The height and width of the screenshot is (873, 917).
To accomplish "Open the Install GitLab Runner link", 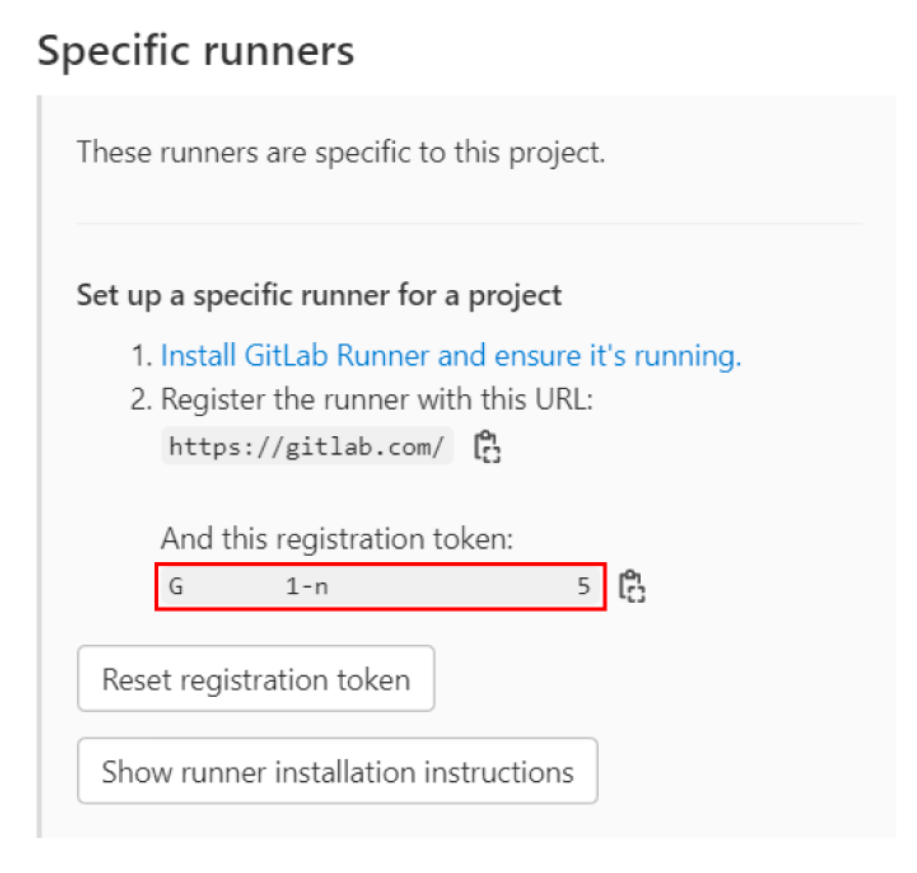I will click(450, 356).
